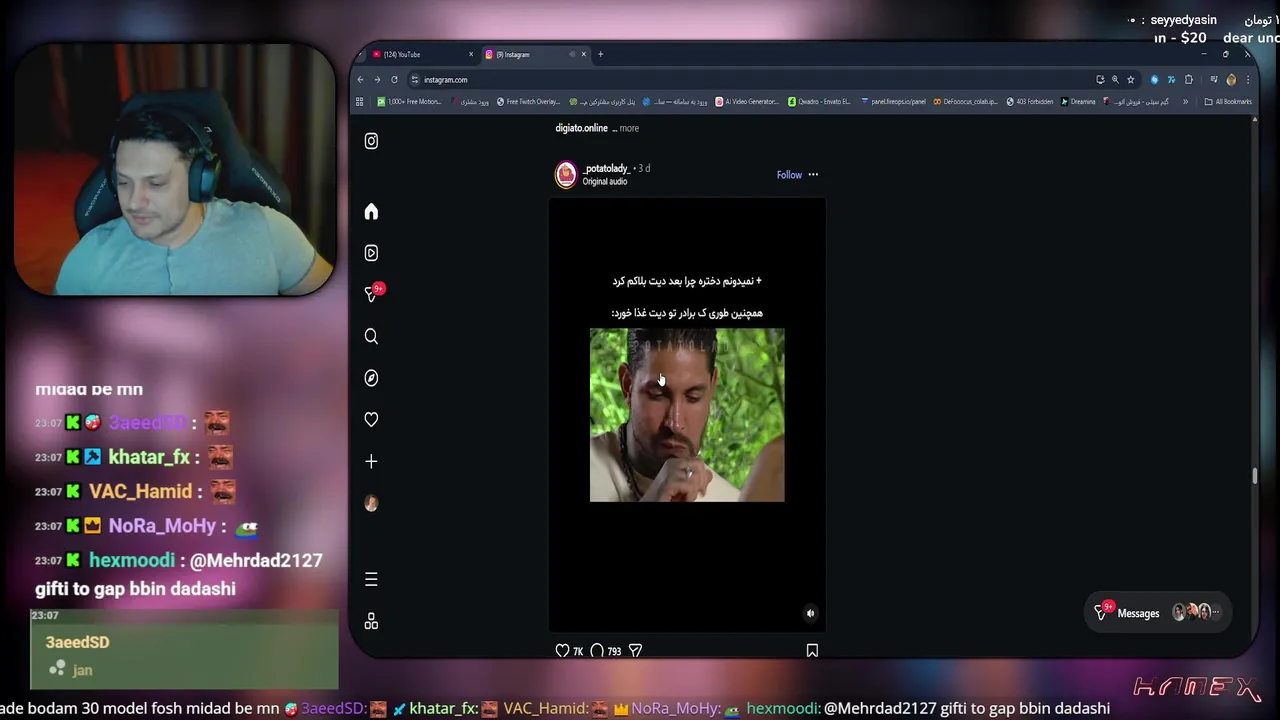Open Dreamina bookmark
Viewport: 1280px width, 720px height.
1078,101
